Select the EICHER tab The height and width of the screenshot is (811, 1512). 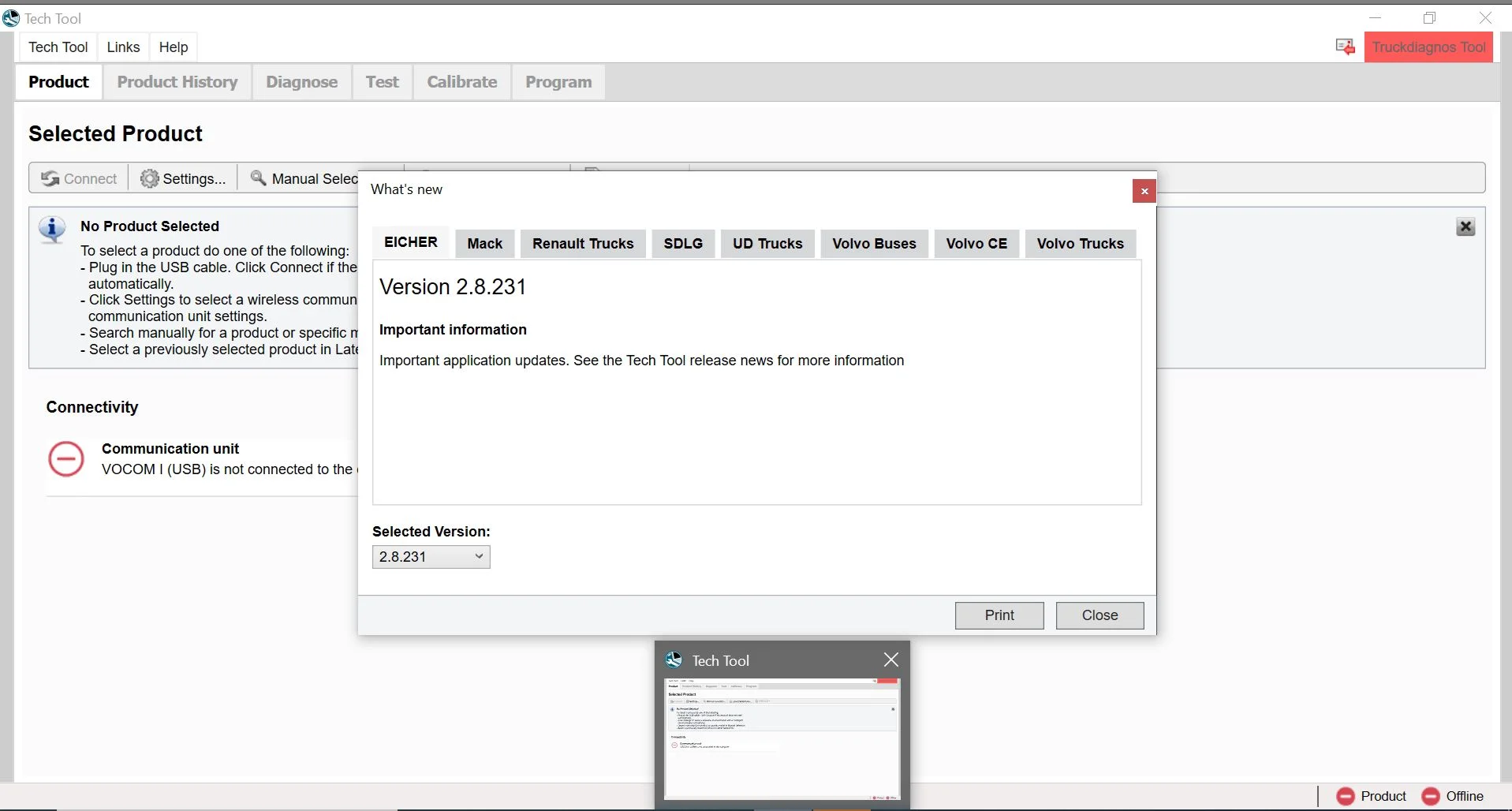coord(411,242)
